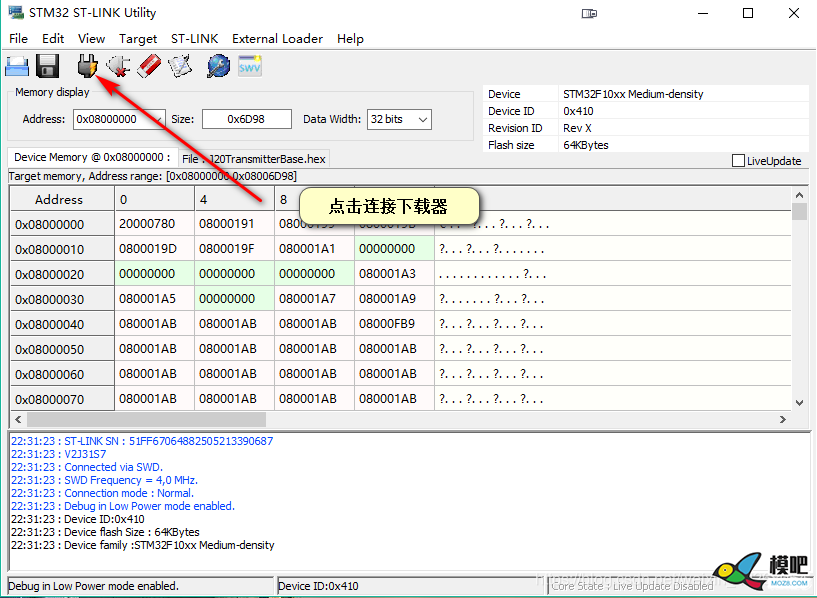Click the status bar Device ID:0x410 entry
817x598 pixels.
coord(318,586)
